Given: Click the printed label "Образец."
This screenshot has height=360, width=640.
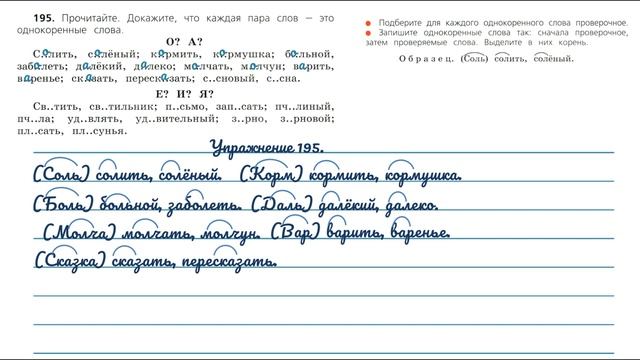Looking at the screenshot, I should point(426,59).
